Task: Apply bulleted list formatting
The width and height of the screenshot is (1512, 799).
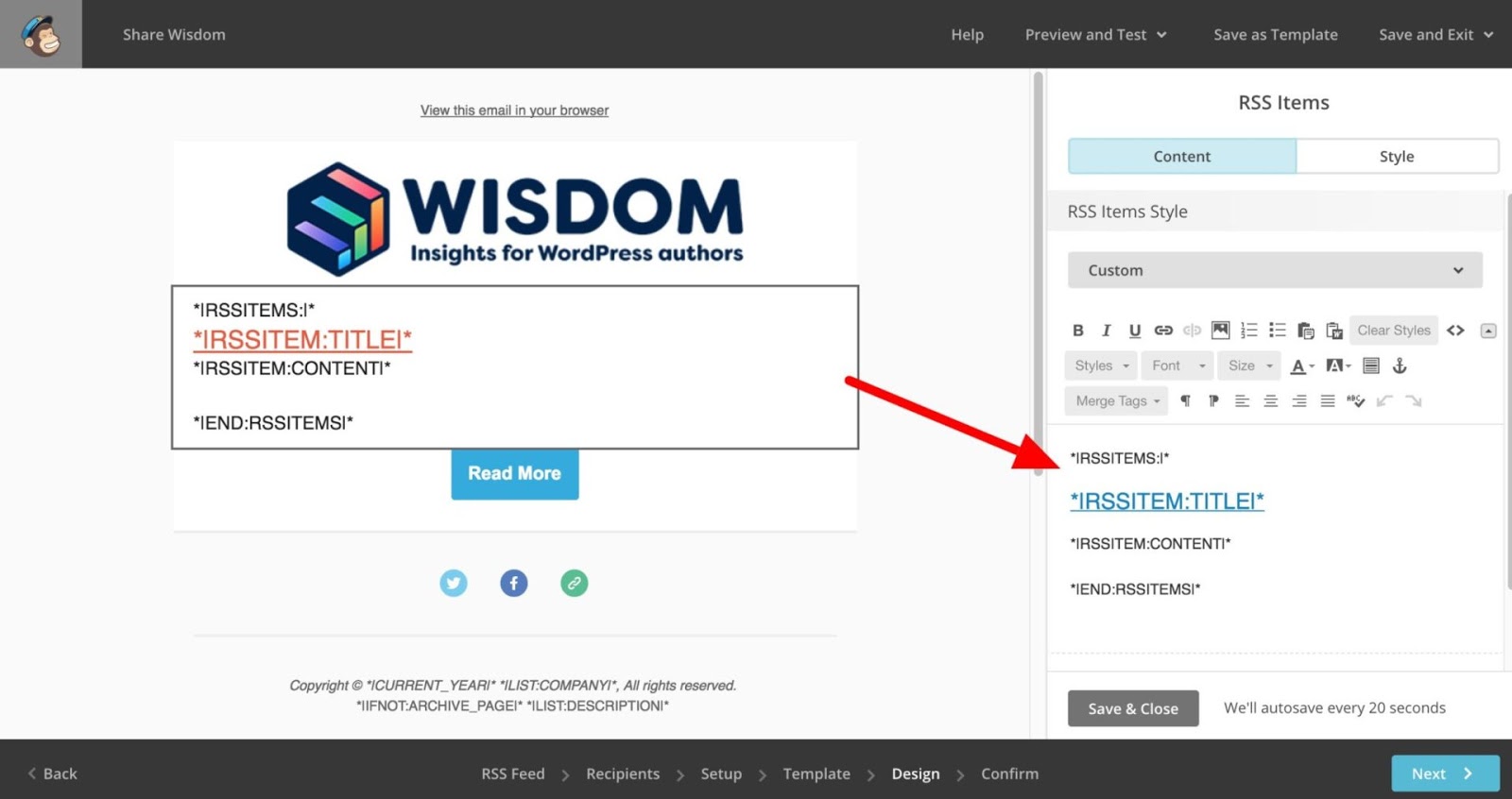Action: pos(1278,331)
